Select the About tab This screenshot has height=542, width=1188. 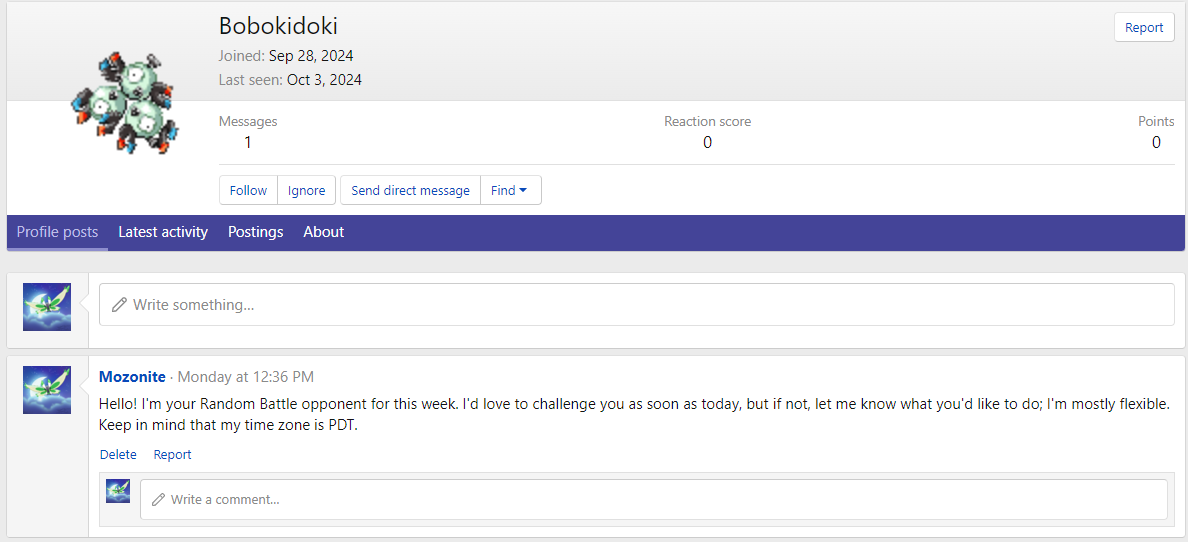(324, 232)
